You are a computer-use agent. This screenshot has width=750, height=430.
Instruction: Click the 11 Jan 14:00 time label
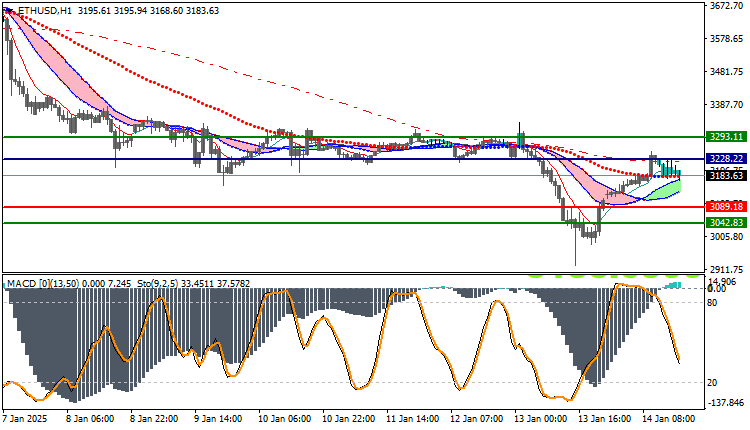tap(413, 419)
